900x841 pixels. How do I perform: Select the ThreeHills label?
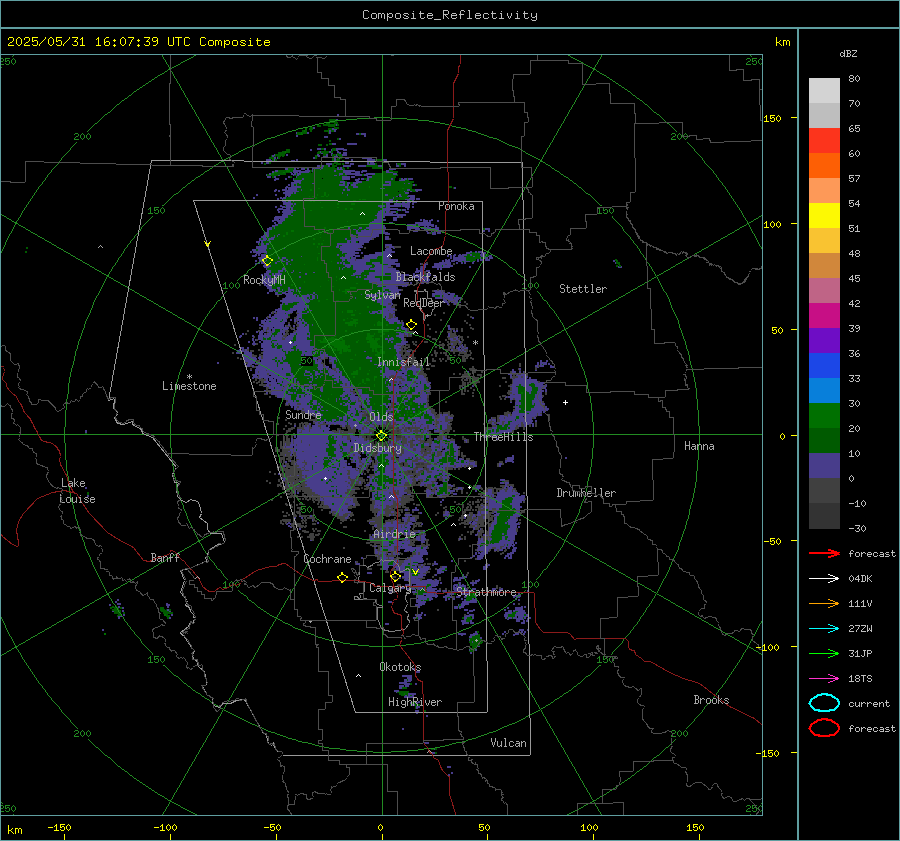(x=503, y=437)
